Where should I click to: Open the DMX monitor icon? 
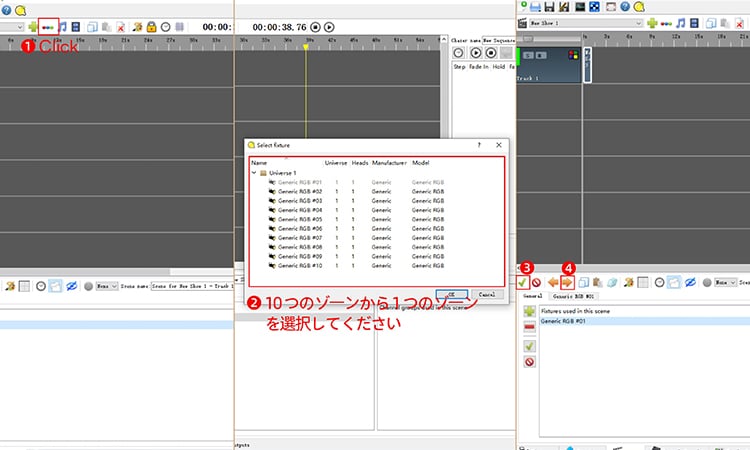(580, 7)
